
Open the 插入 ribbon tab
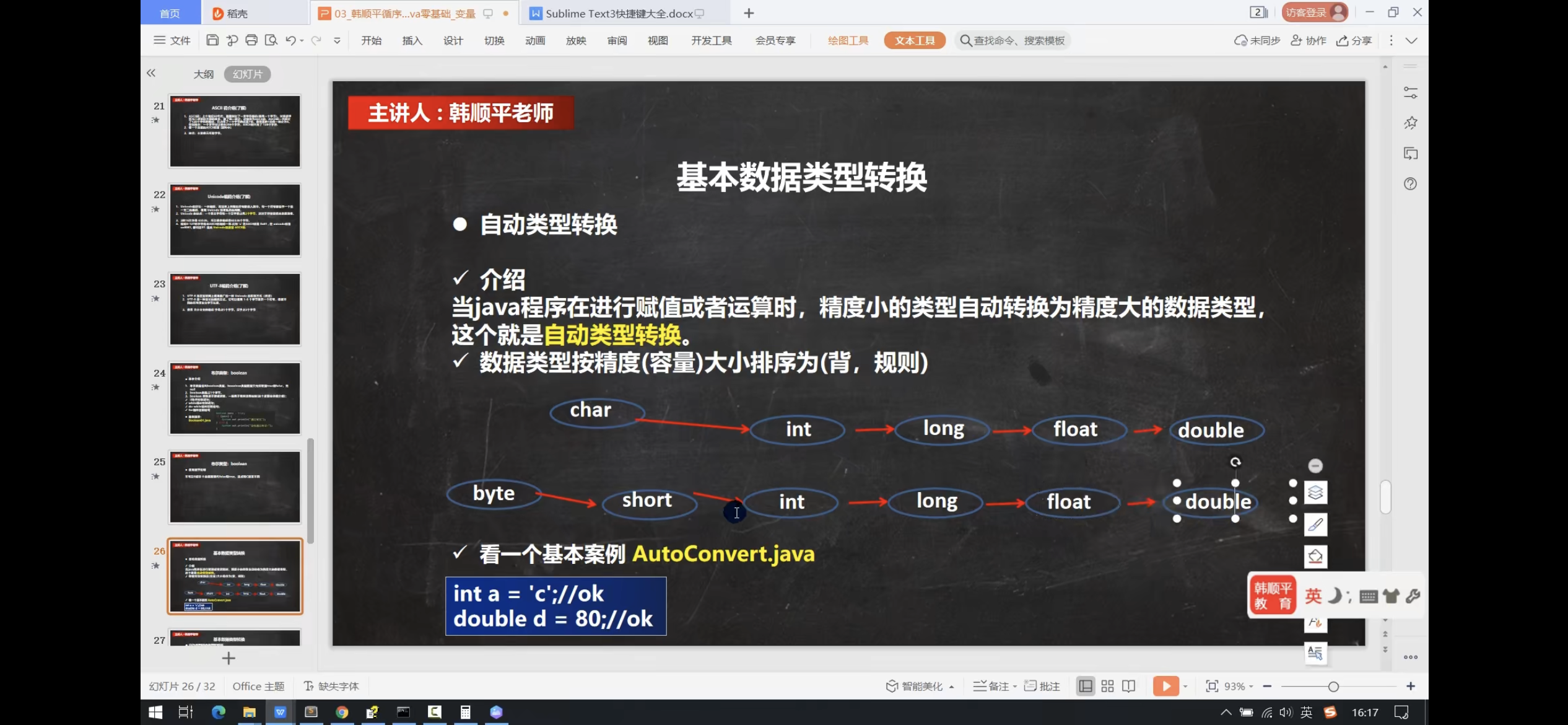[412, 41]
